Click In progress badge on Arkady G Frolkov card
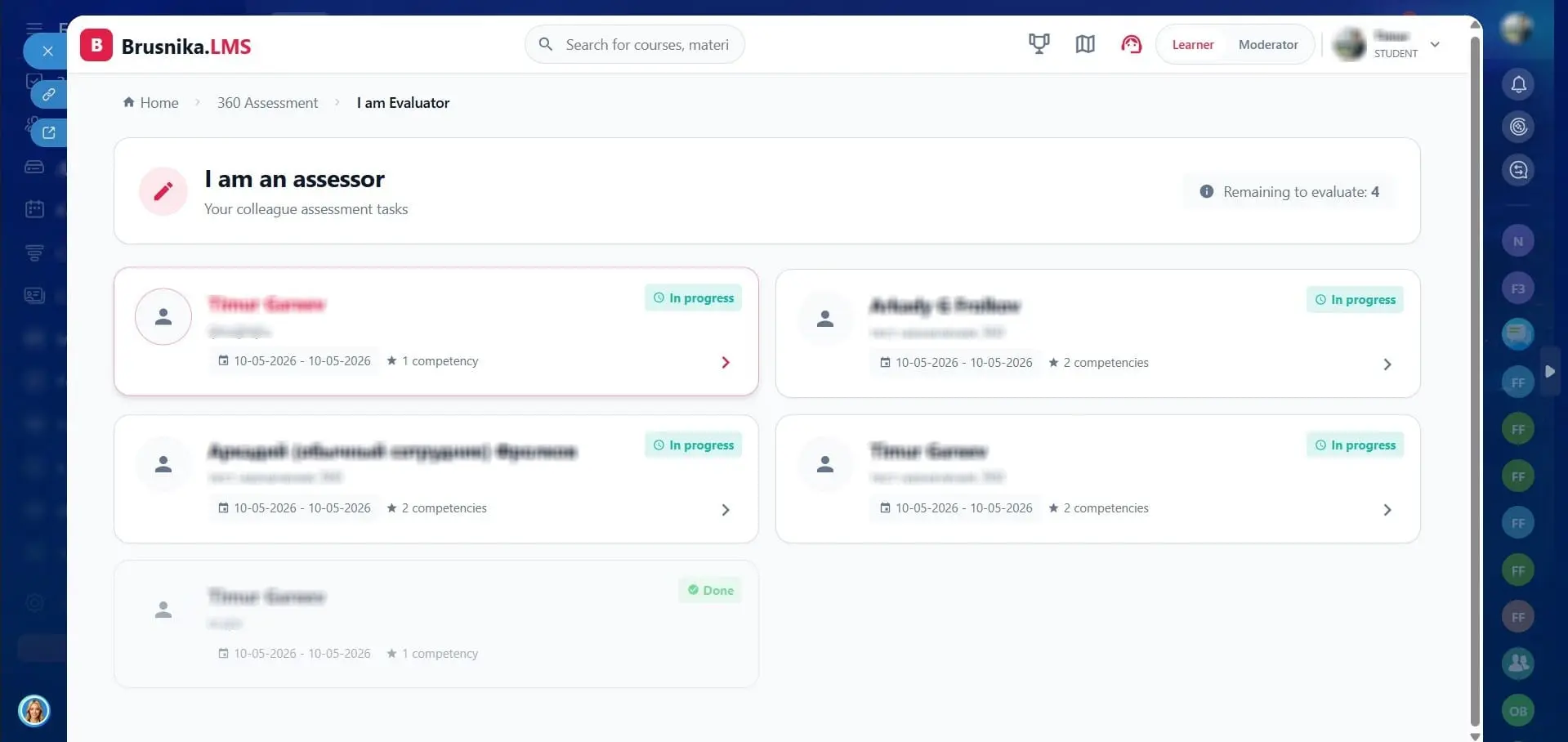Image resolution: width=1568 pixels, height=742 pixels. coord(1355,300)
